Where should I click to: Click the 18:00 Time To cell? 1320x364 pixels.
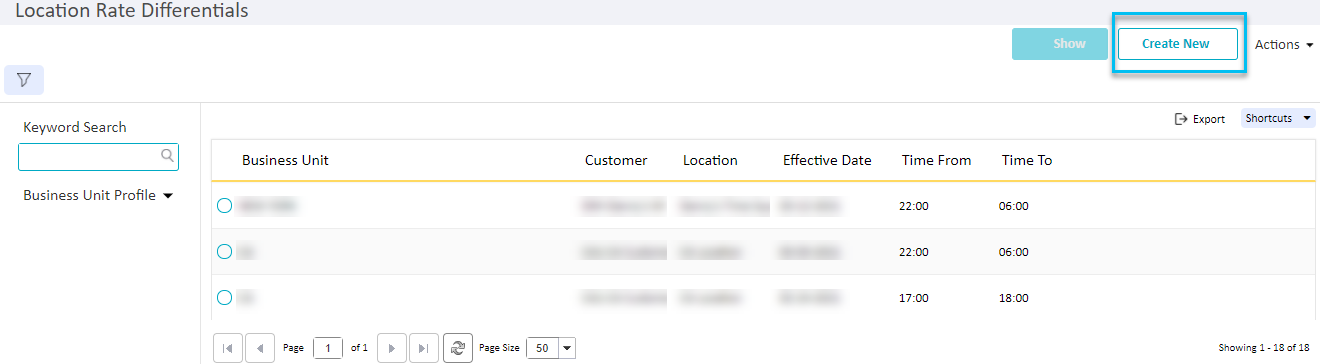coord(1013,298)
